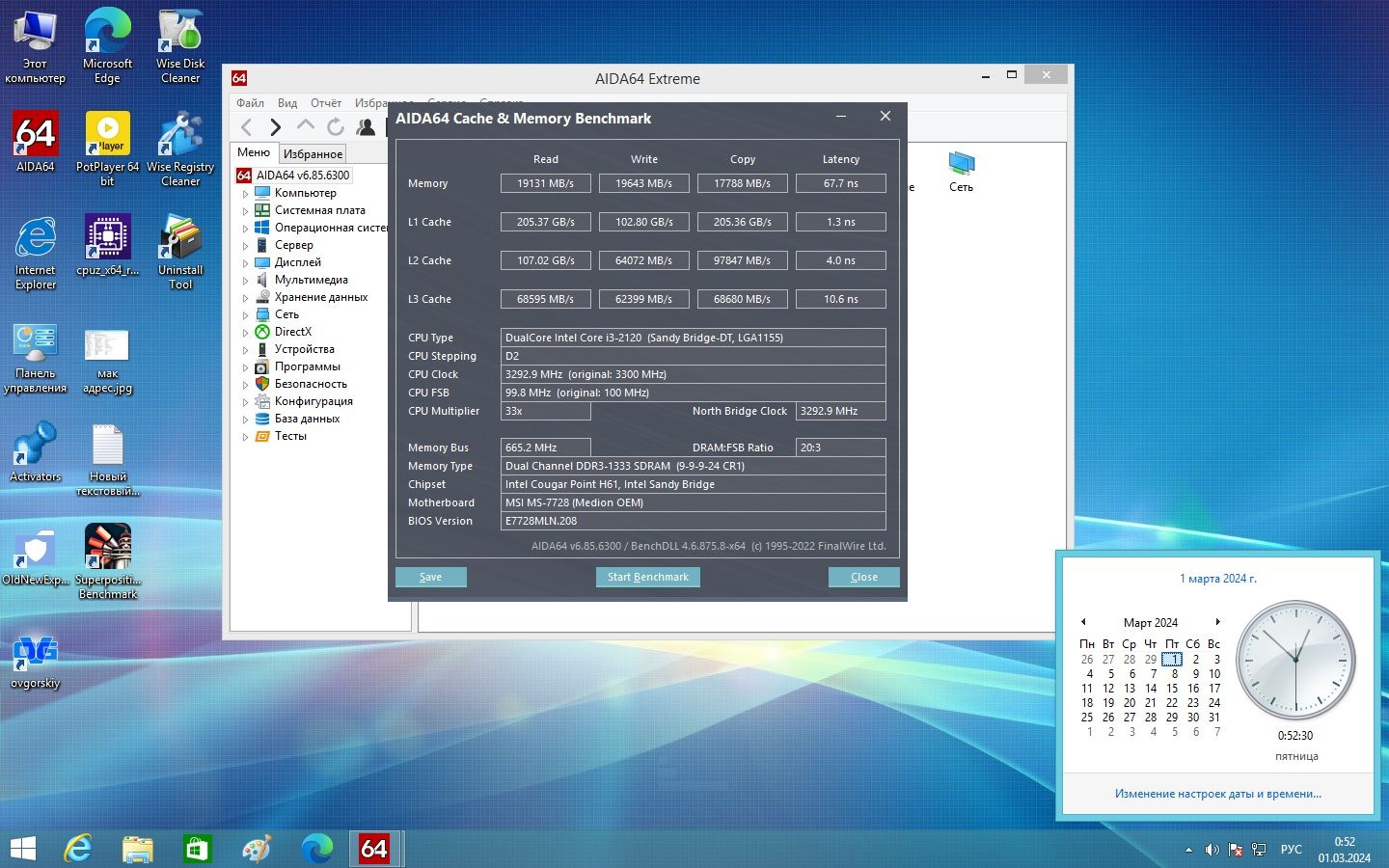Go to next month in calendar
Viewport: 1389px width, 868px height.
coord(1218,622)
